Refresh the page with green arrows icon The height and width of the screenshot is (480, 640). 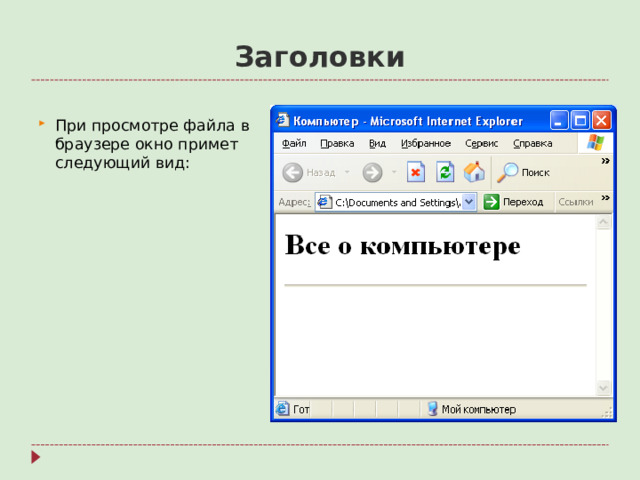tap(445, 172)
